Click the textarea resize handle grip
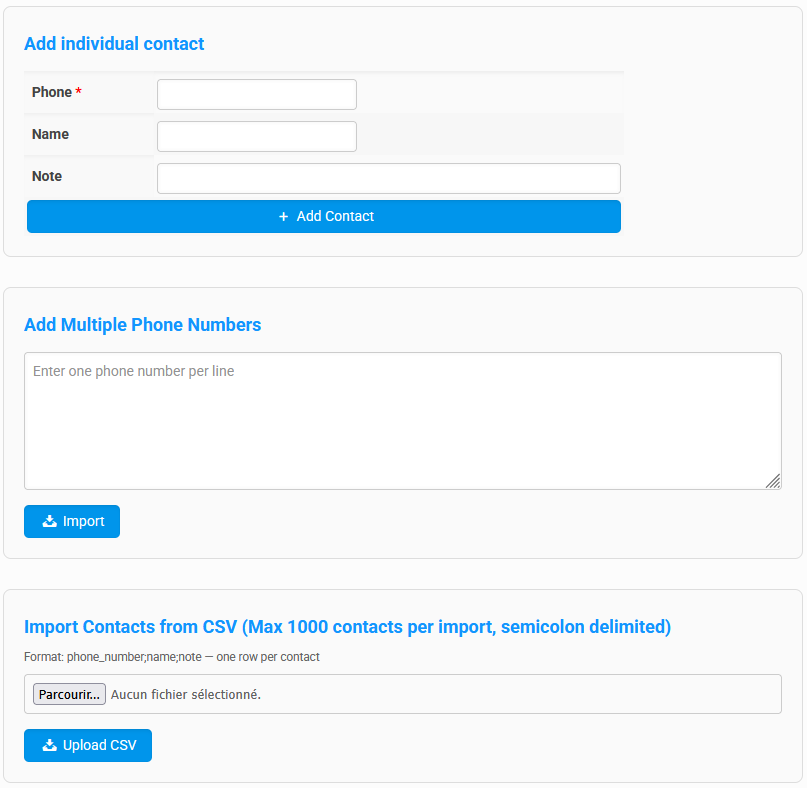Viewport: 807px width, 788px height. [x=773, y=481]
